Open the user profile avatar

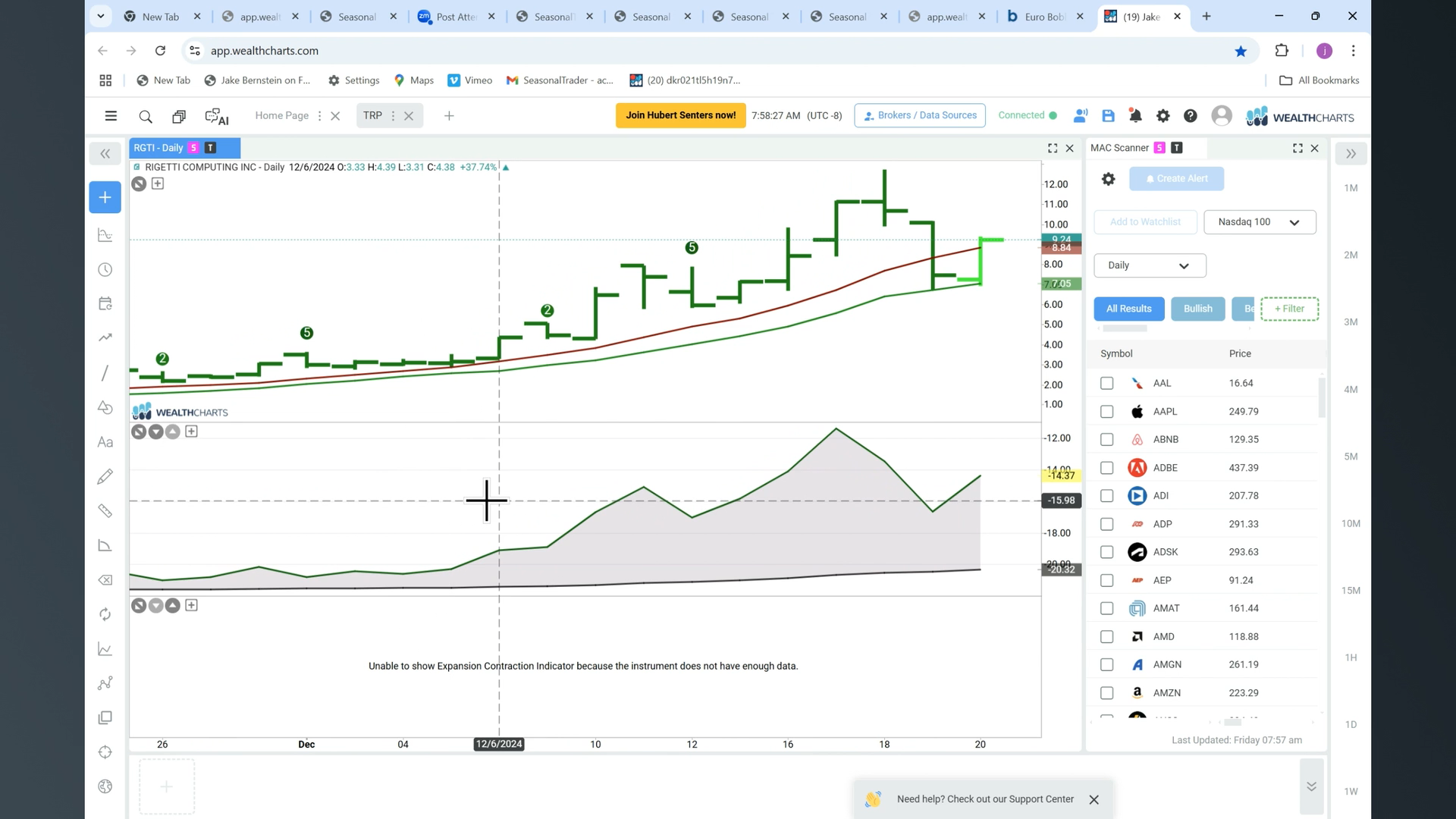tap(1222, 115)
